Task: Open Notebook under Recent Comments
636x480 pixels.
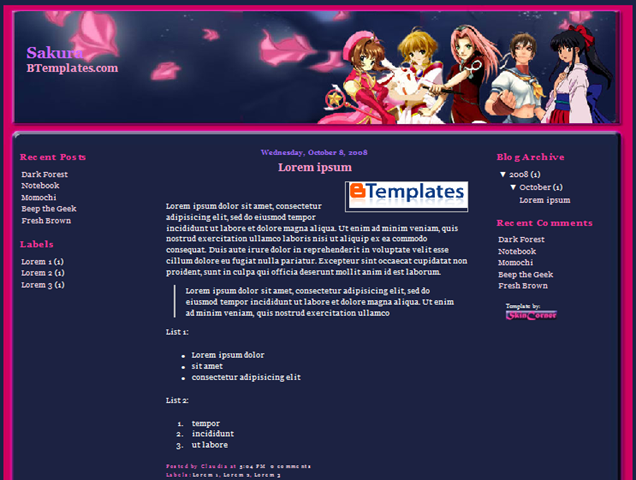Action: [x=517, y=251]
